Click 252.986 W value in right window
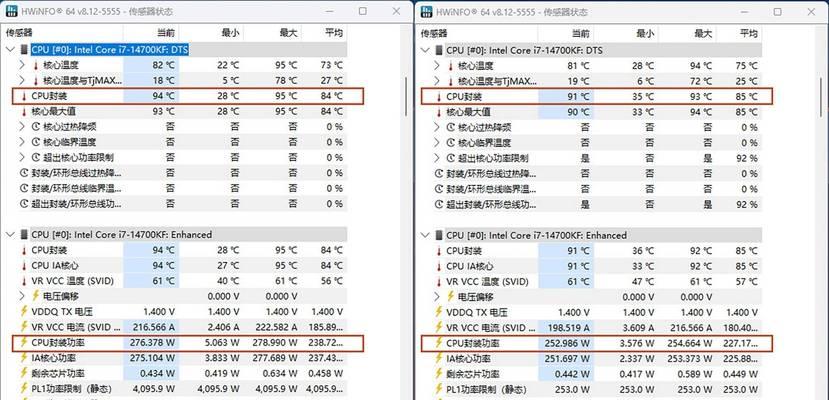 click(567, 343)
